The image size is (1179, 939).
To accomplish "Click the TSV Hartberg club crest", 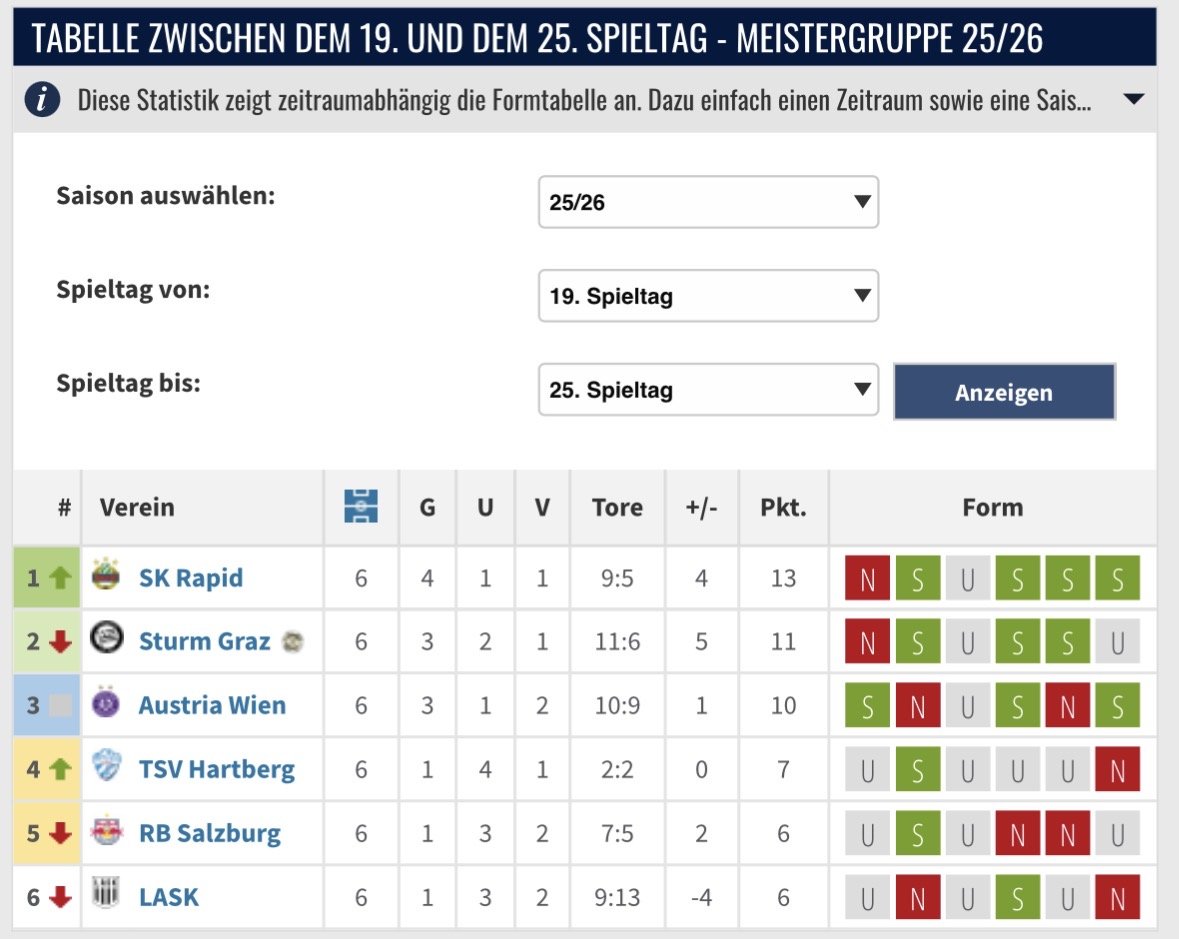I will 104,769.
